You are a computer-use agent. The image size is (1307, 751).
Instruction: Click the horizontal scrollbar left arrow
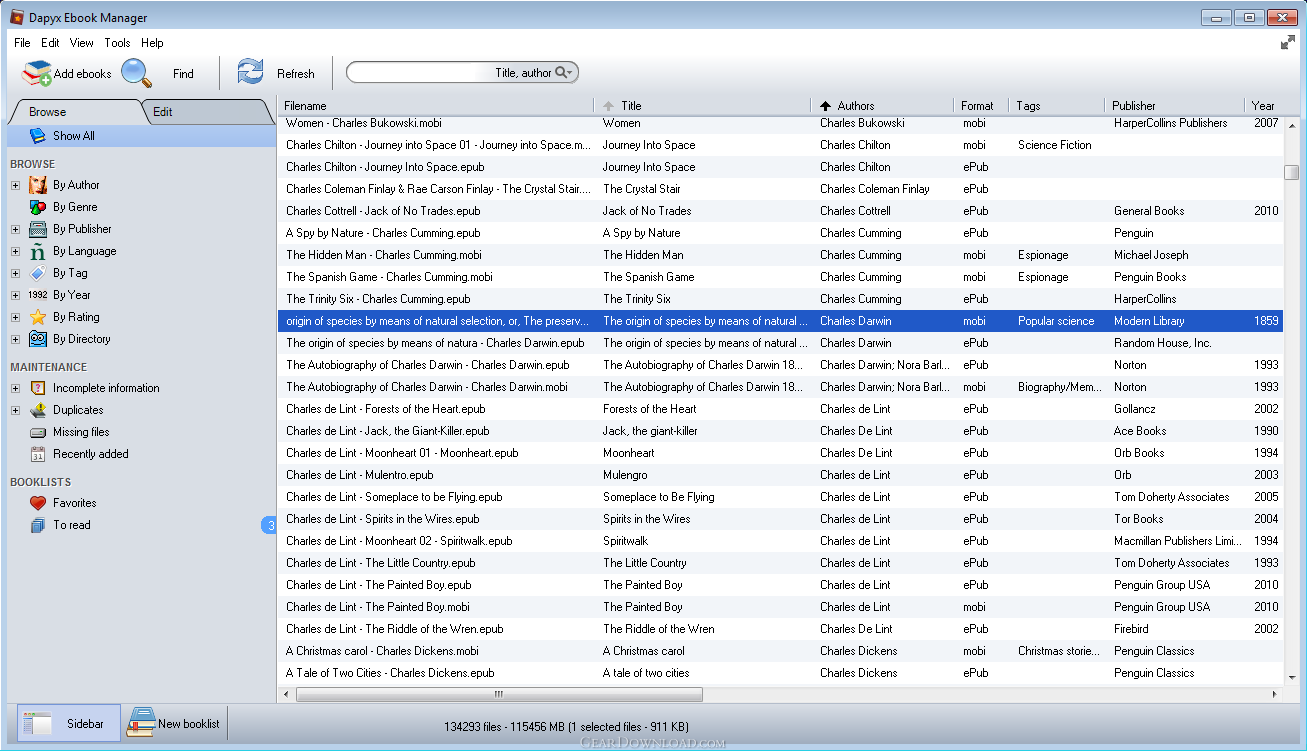287,694
